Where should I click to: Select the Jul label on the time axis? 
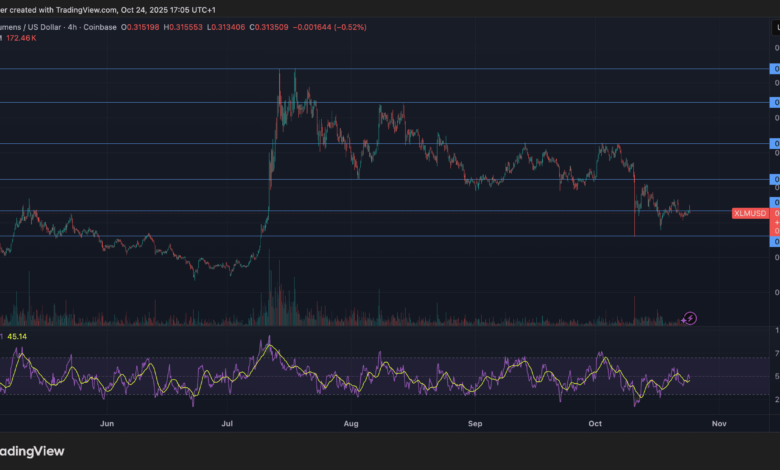pos(229,424)
